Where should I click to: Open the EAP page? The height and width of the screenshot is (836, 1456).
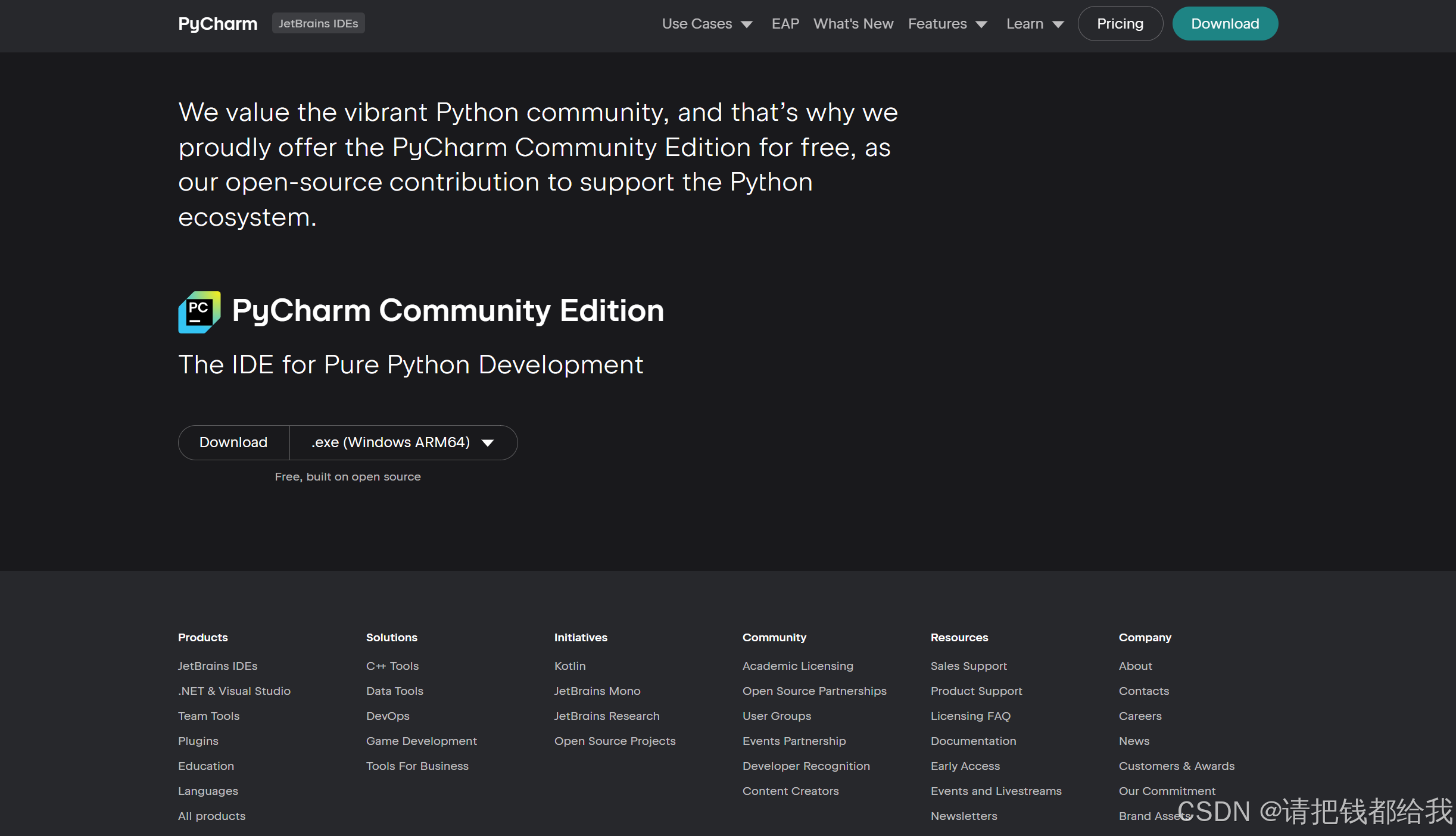785,24
